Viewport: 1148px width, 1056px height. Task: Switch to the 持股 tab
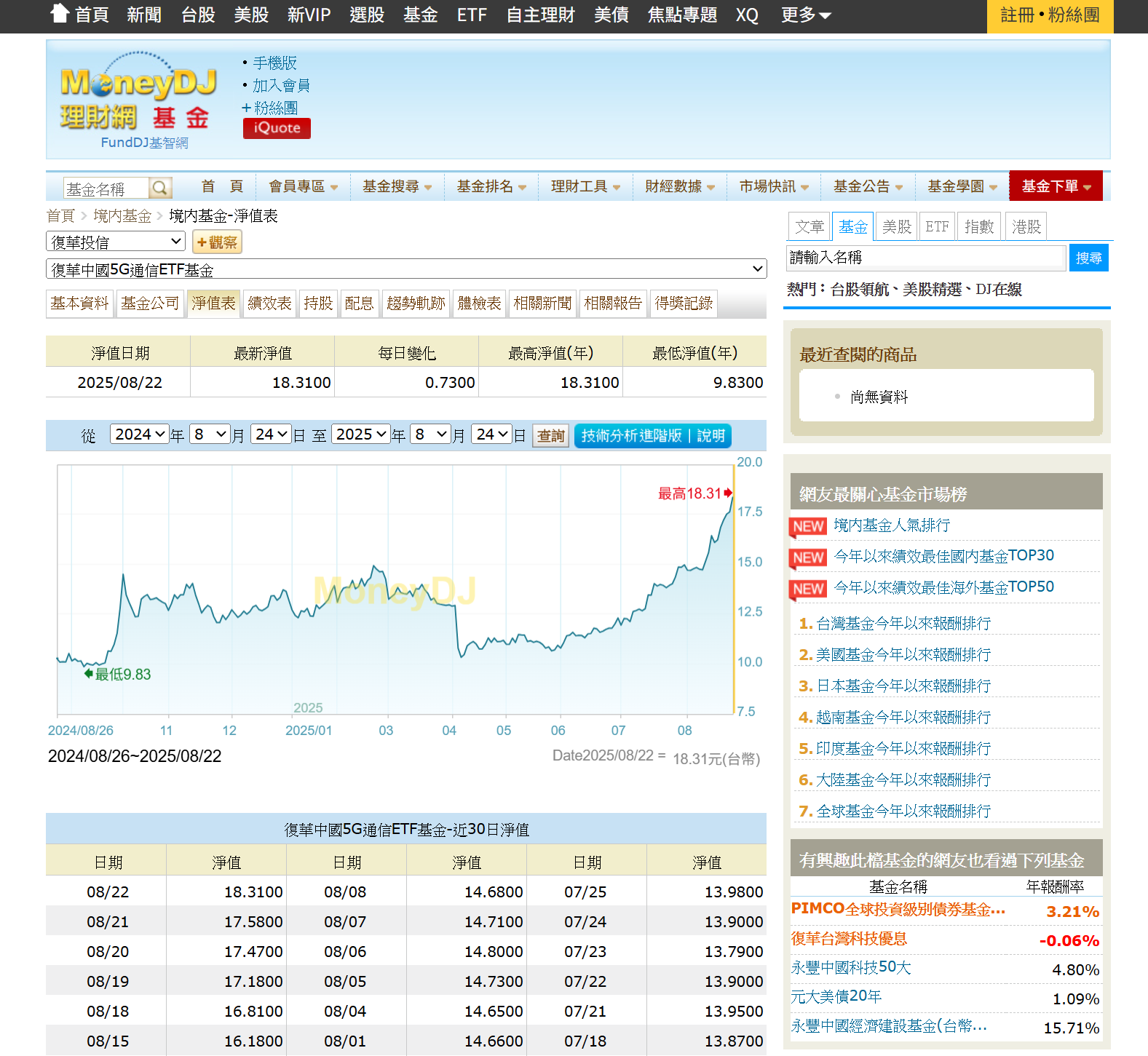(x=318, y=303)
